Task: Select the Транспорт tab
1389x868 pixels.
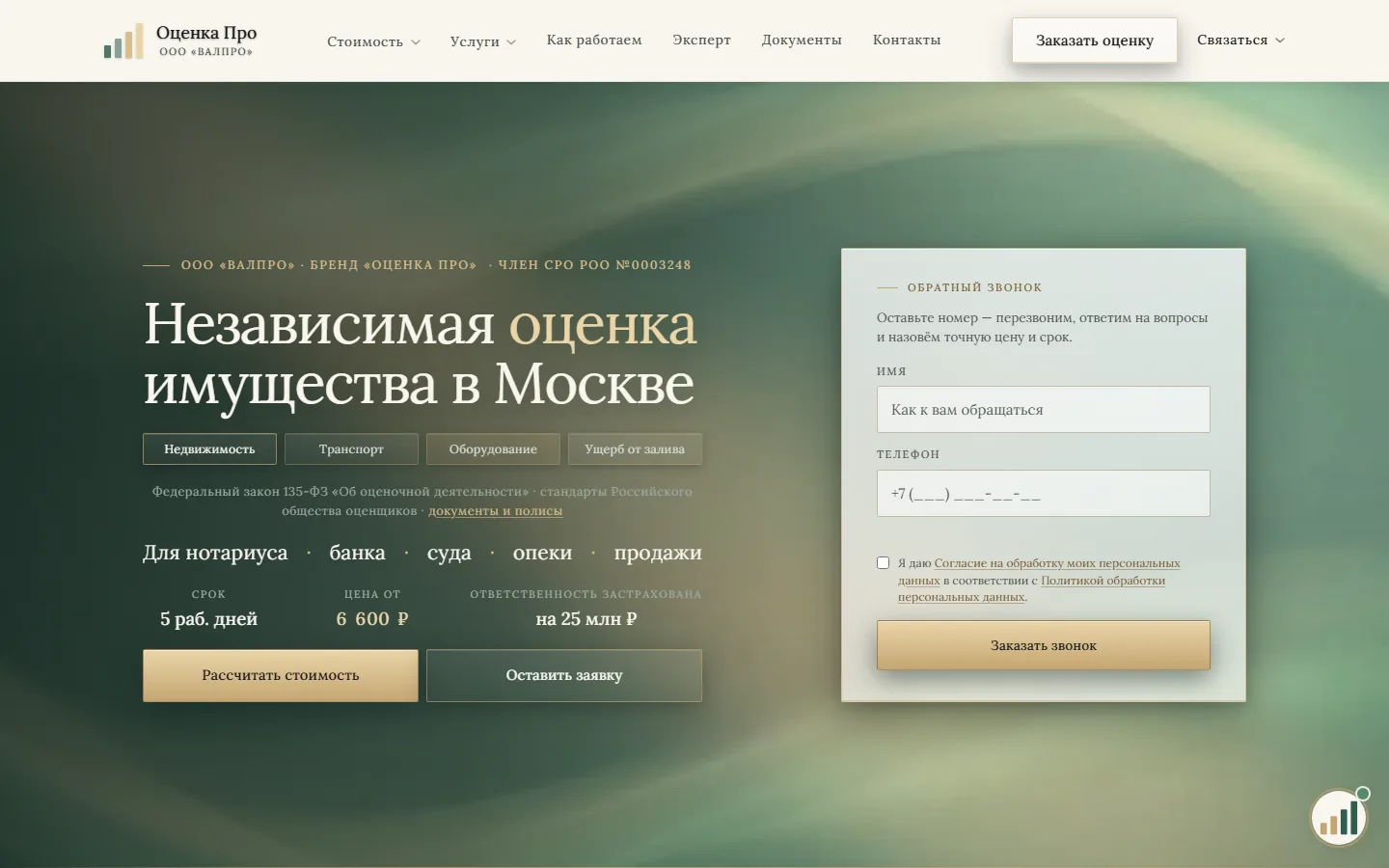Action: 351,449
